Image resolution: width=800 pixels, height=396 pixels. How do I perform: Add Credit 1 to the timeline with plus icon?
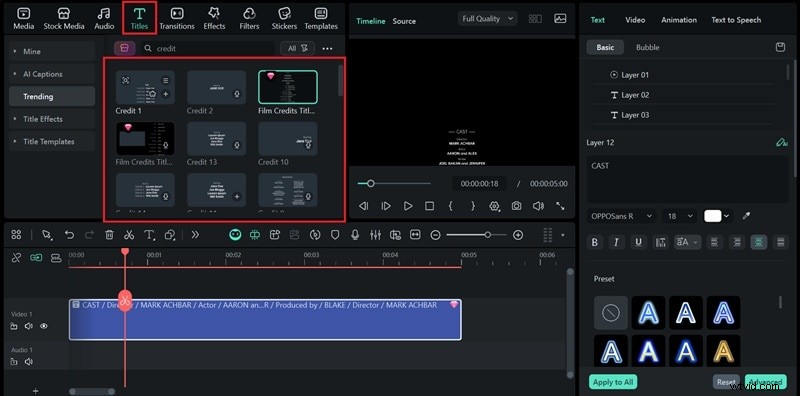pos(165,94)
